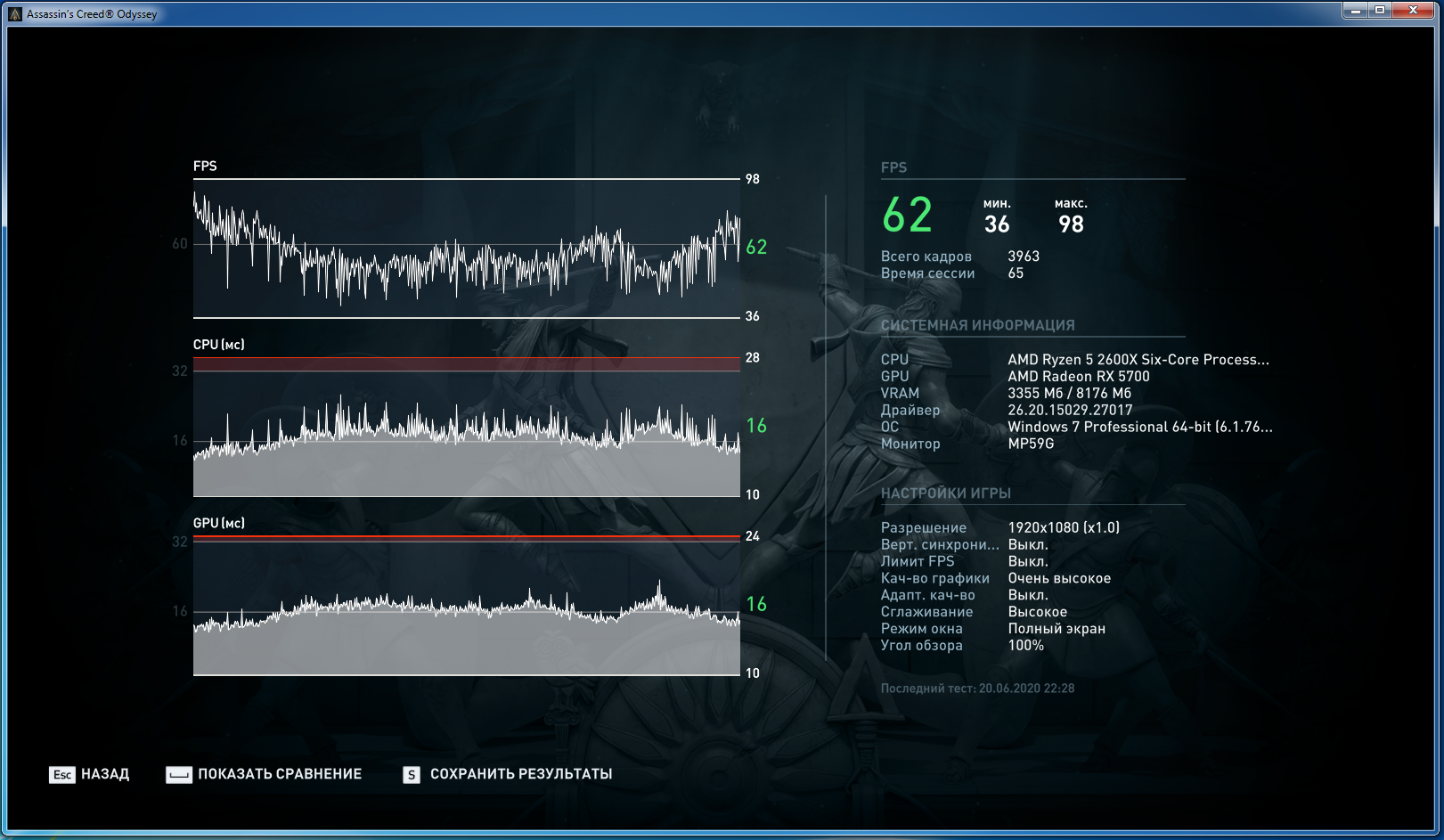The image size is (1444, 840).
Task: Save results via СОХРАНИТЬ РЕЗУЛЬТАТЫ
Action: pyautogui.click(x=521, y=774)
